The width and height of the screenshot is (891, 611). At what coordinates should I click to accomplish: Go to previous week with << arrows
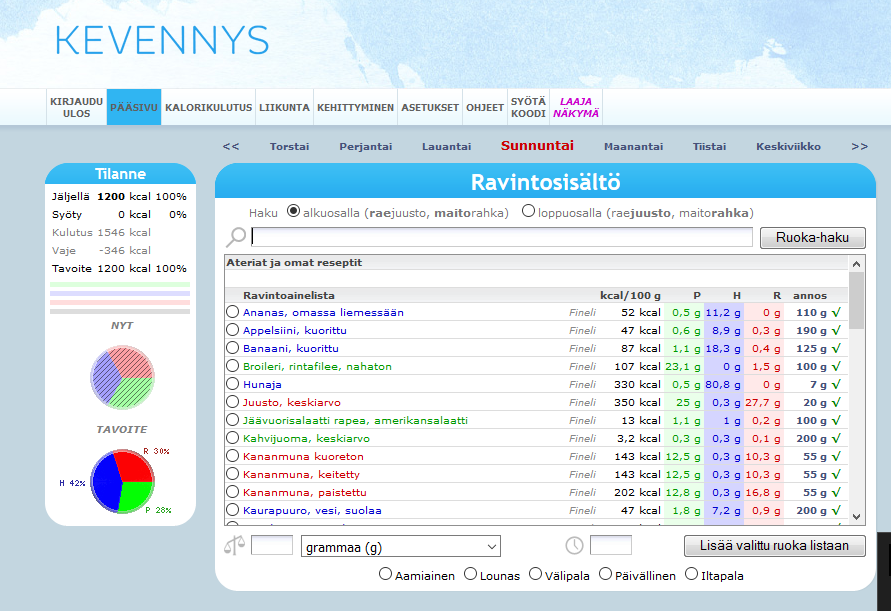click(x=231, y=147)
